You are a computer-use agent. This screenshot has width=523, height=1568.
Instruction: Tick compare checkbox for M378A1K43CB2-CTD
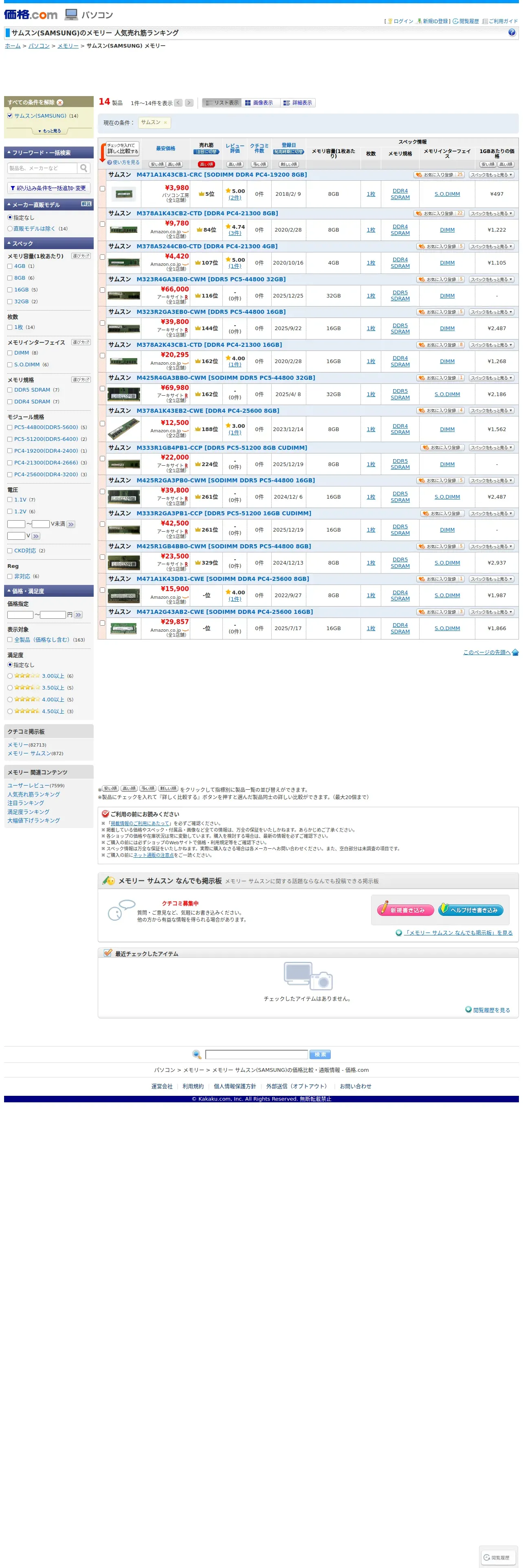click(x=102, y=225)
